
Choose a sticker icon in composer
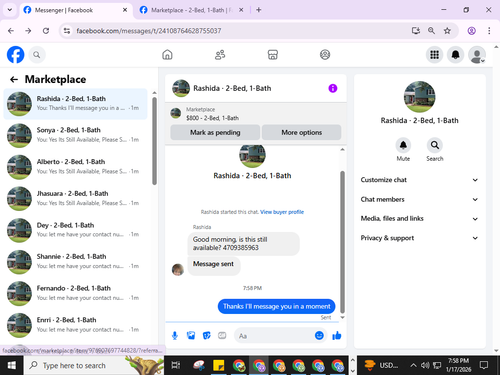coord(207,336)
